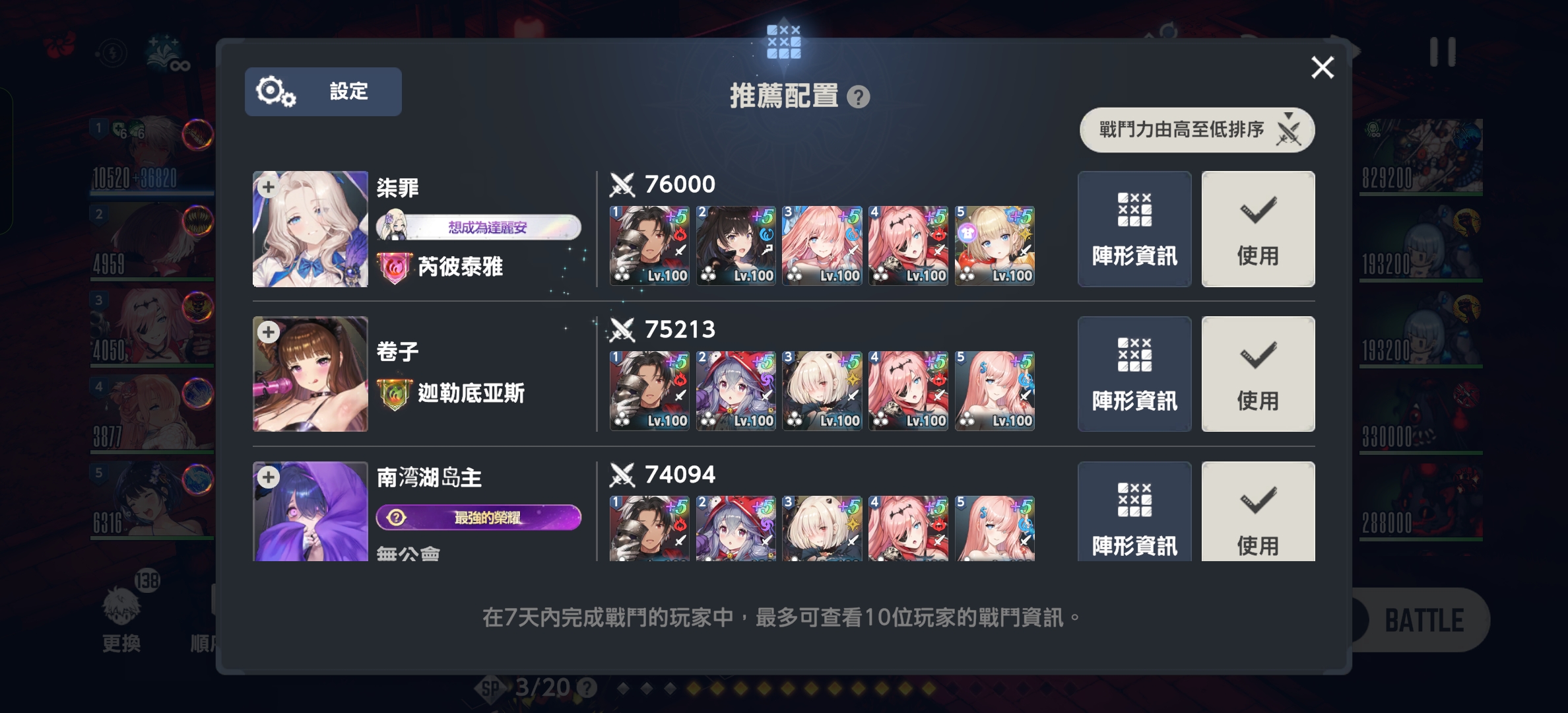Click the help question mark beside 推薦配置
The image size is (1568, 713).
point(858,97)
